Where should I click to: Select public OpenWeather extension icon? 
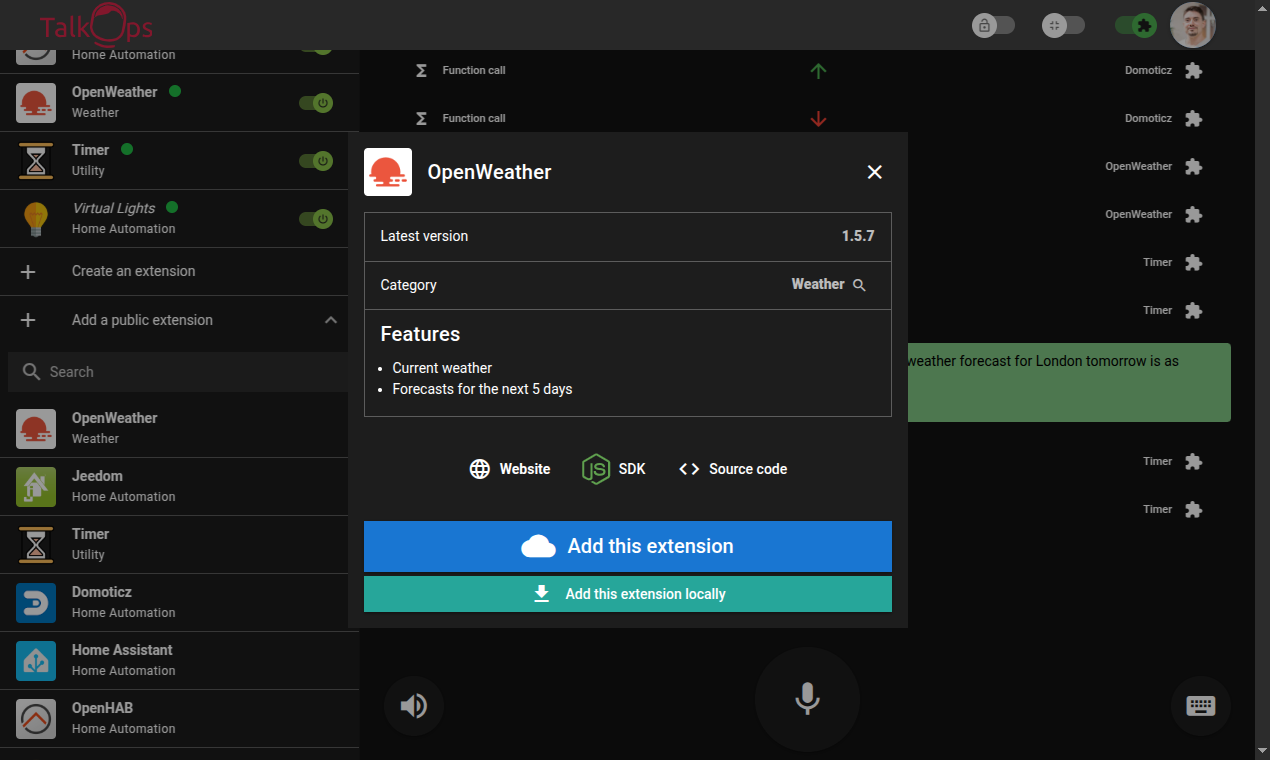[x=36, y=428]
